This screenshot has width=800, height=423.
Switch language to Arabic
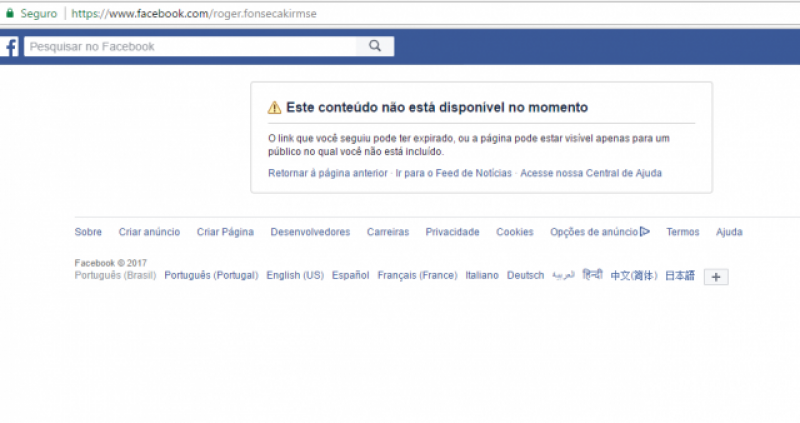pos(563,275)
